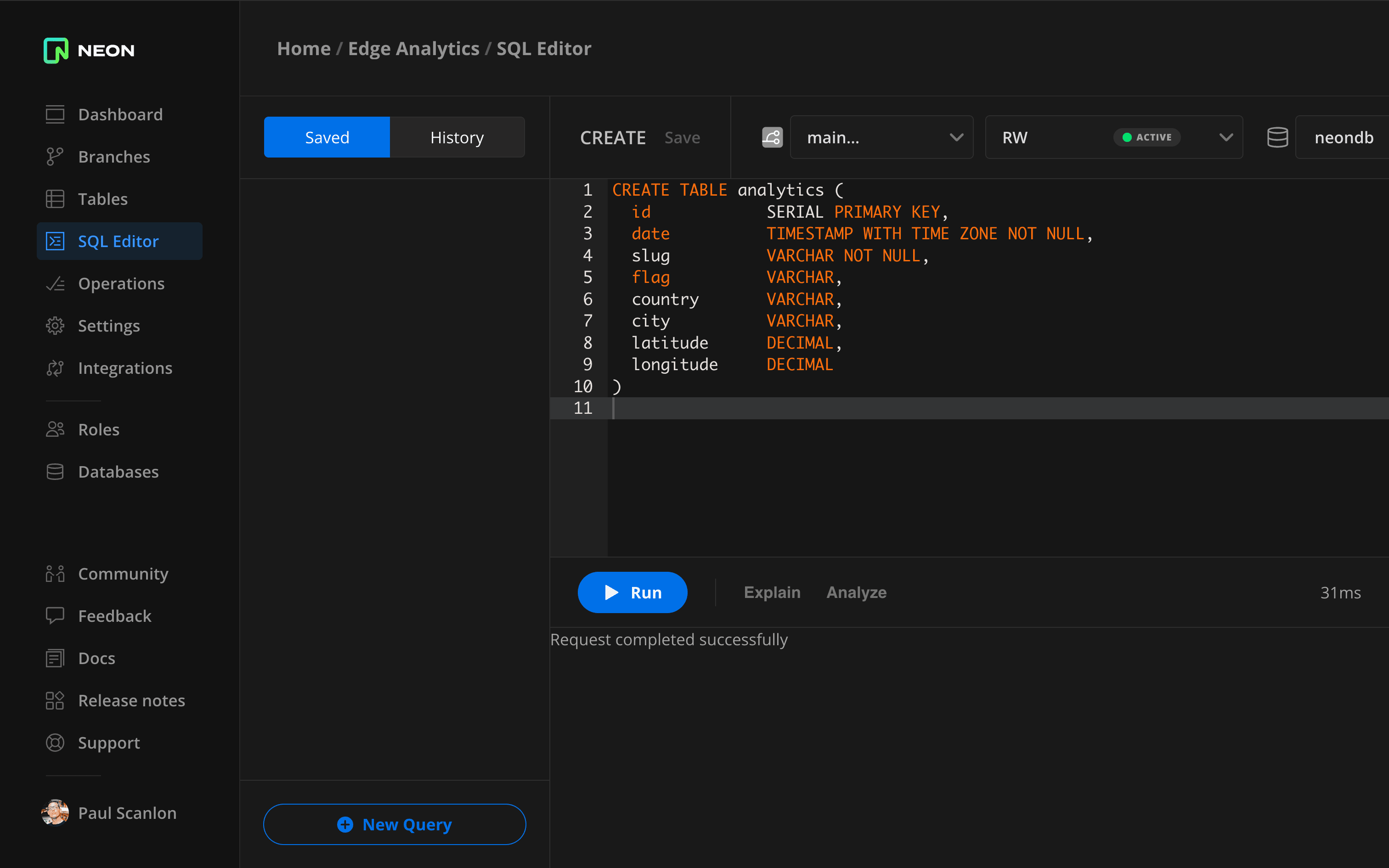1389x868 pixels.
Task: Select the Explain query option
Action: pyautogui.click(x=772, y=591)
